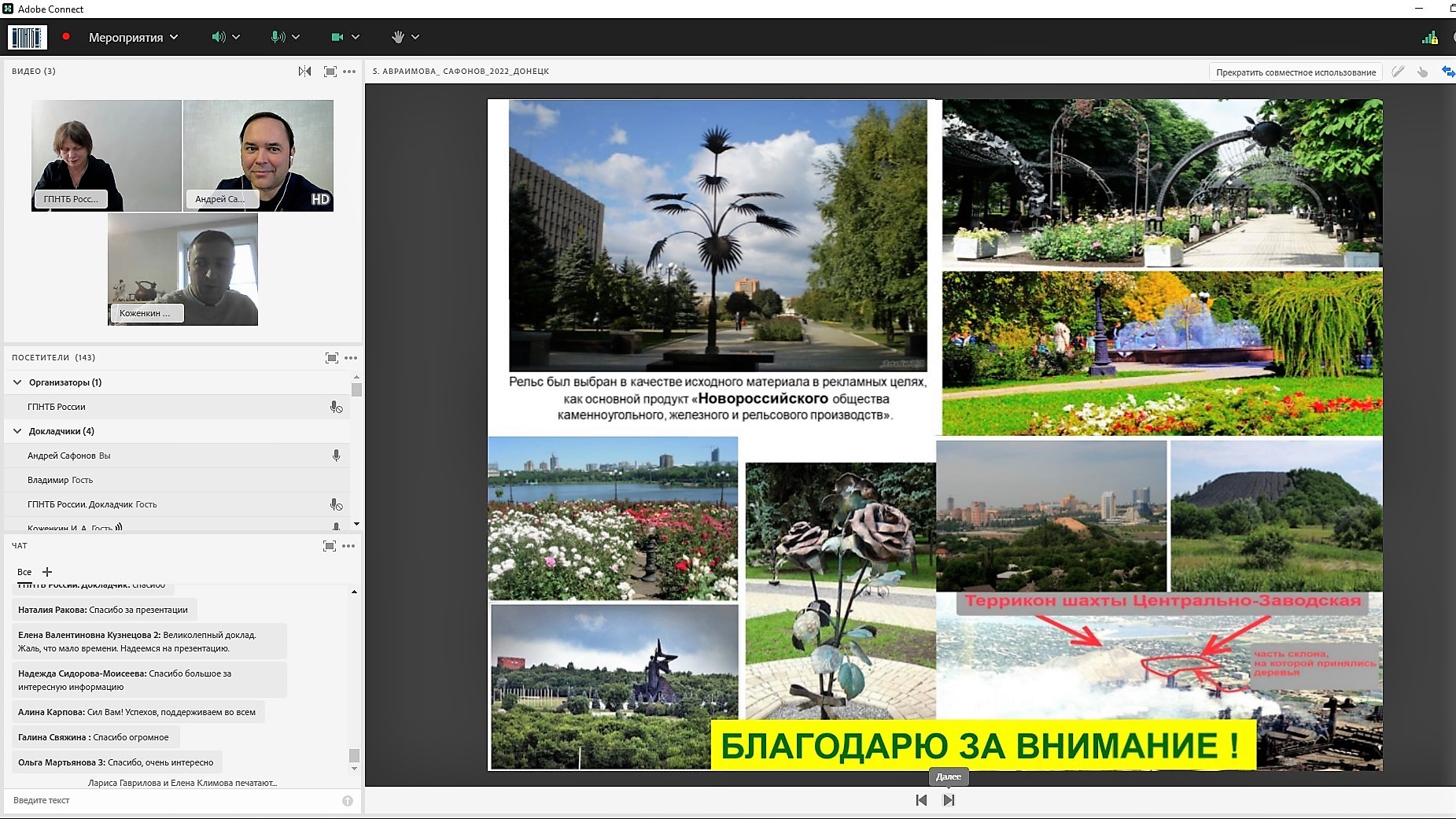Click the chat scroll up arrow
1456x819 pixels.
(354, 592)
